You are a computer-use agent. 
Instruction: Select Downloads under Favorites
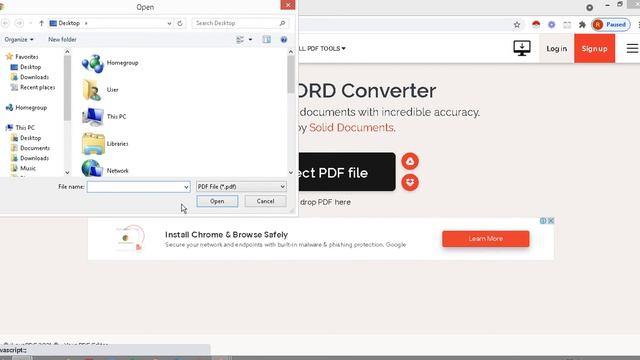[30, 77]
